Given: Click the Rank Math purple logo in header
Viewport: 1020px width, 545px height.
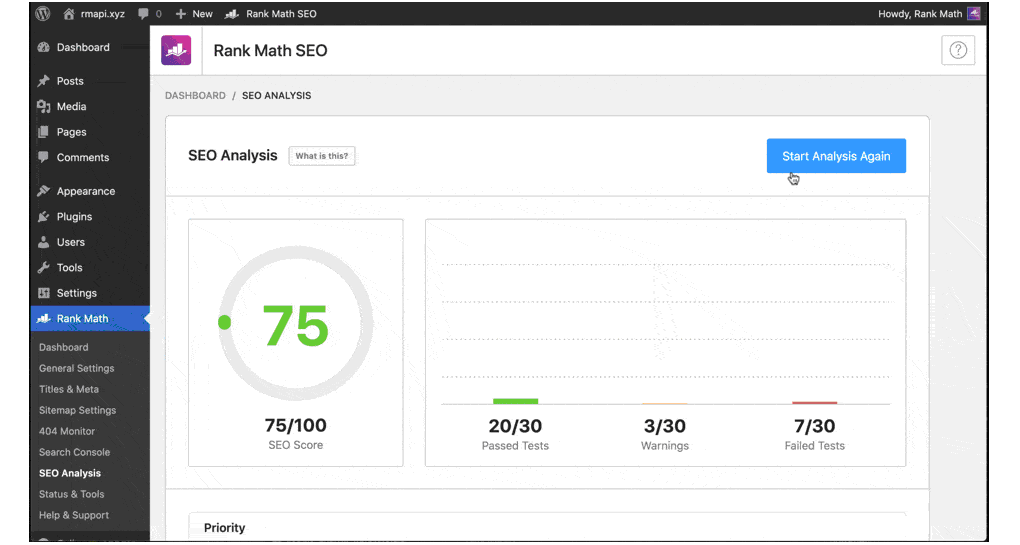Looking at the screenshot, I should coord(176,50).
